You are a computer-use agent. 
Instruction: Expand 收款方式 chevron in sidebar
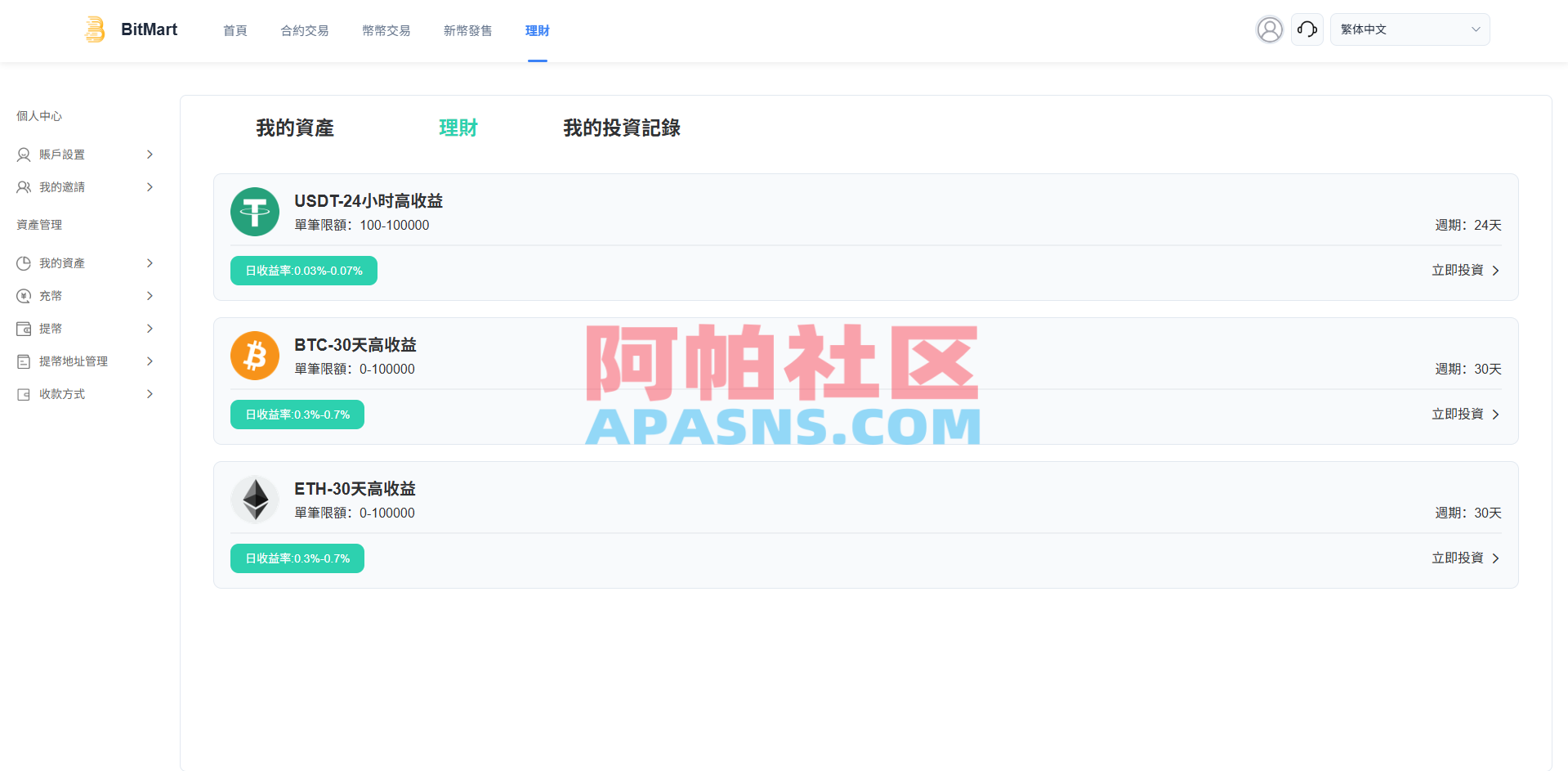tap(150, 394)
